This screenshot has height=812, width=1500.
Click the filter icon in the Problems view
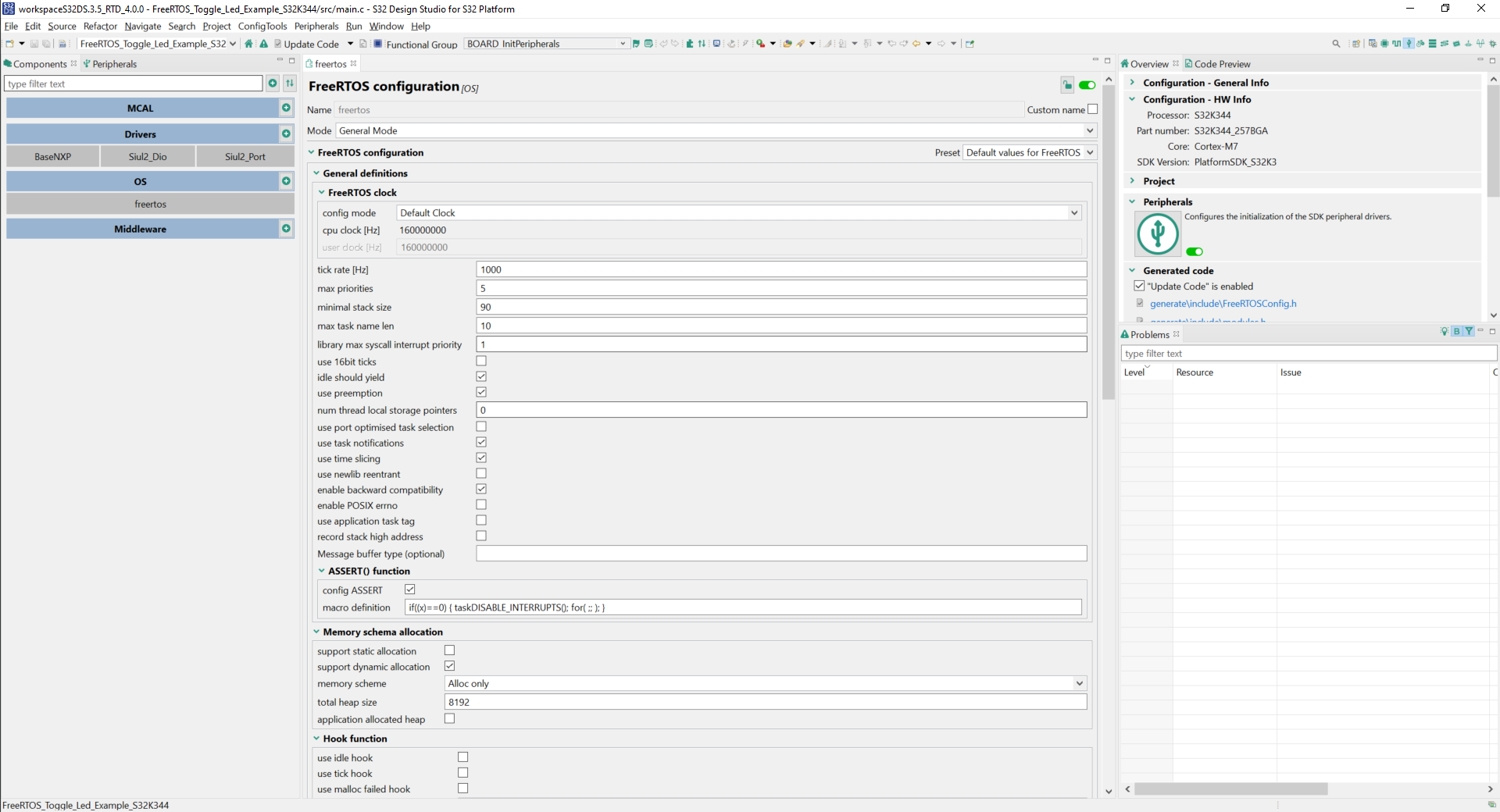[1469, 331]
